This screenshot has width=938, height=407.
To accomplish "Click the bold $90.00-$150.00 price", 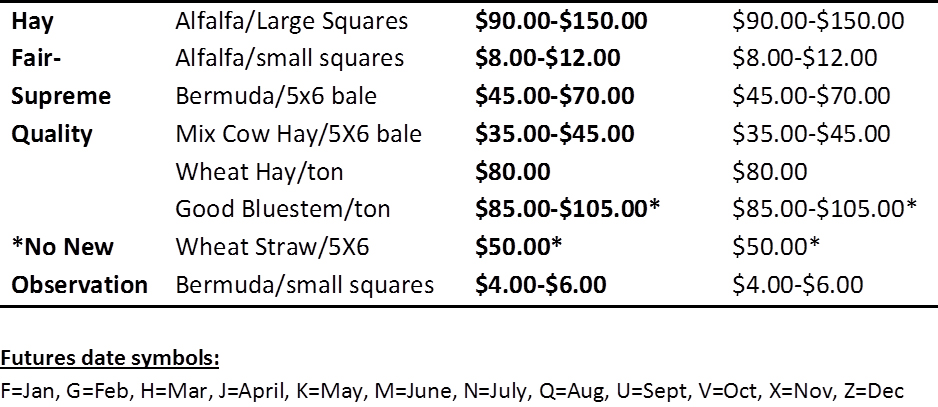I will click(561, 21).
